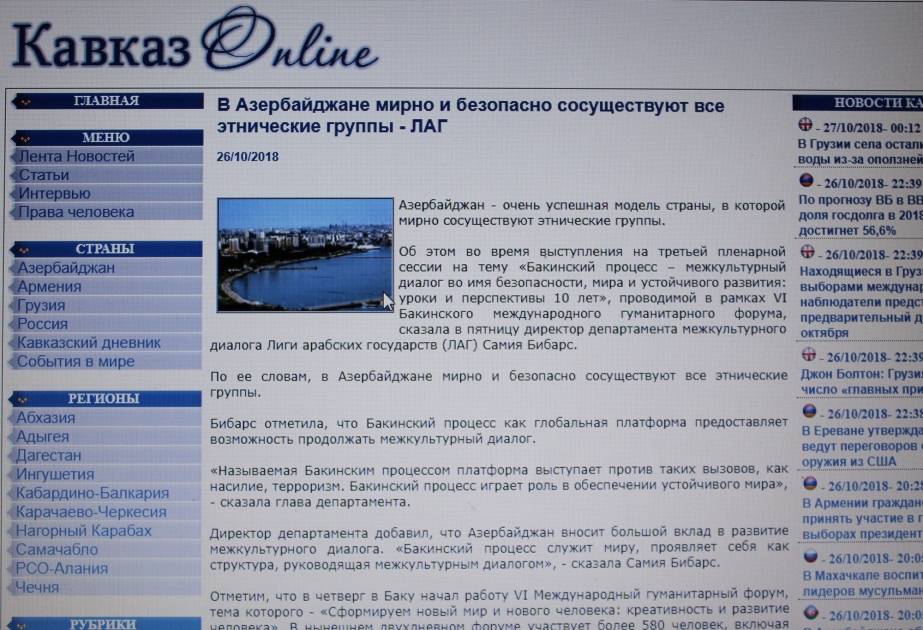Click the paragraph starting 'По ее словам'
923x630 pixels.
(499, 383)
